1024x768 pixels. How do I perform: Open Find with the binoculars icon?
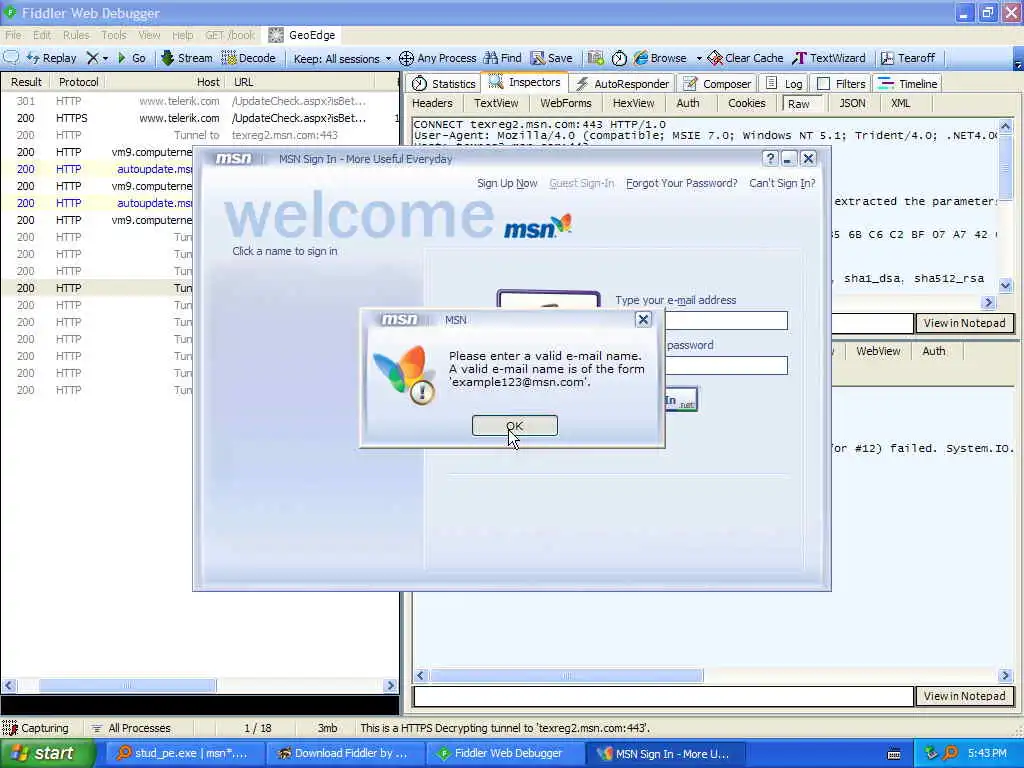[x=503, y=58]
